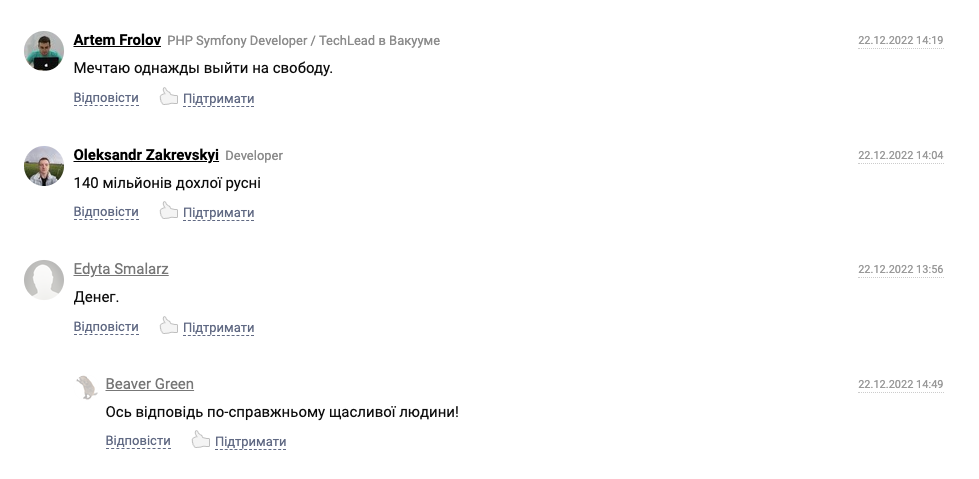Open the 22.12.2022 13:56 comment timestamp
Viewport: 979px width, 479px height.
(900, 270)
